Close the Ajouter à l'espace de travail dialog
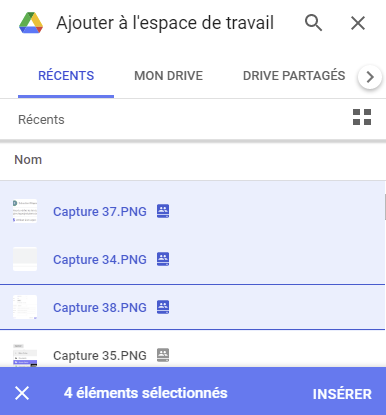 pos(358,23)
